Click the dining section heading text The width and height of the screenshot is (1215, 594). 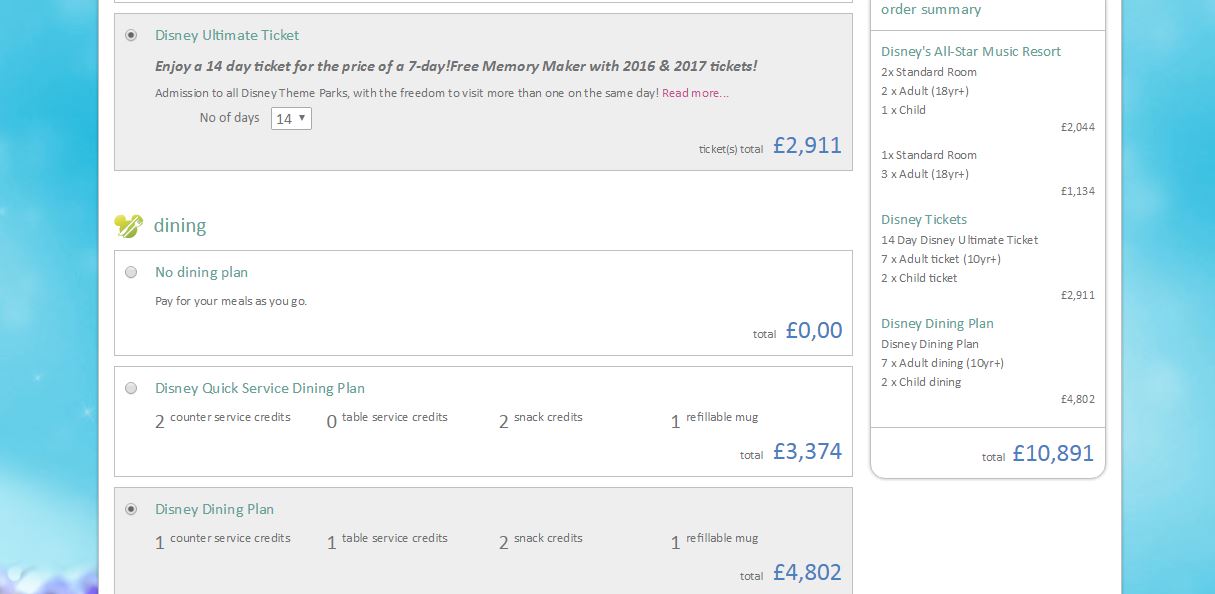click(x=180, y=226)
